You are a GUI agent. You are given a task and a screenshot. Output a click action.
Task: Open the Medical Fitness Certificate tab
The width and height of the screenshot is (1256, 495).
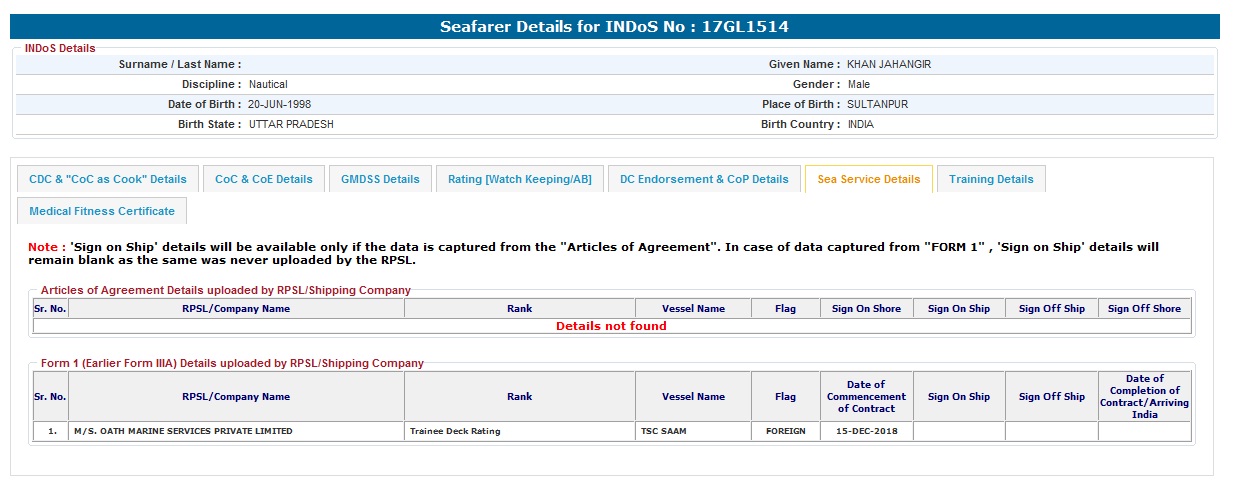tap(102, 211)
